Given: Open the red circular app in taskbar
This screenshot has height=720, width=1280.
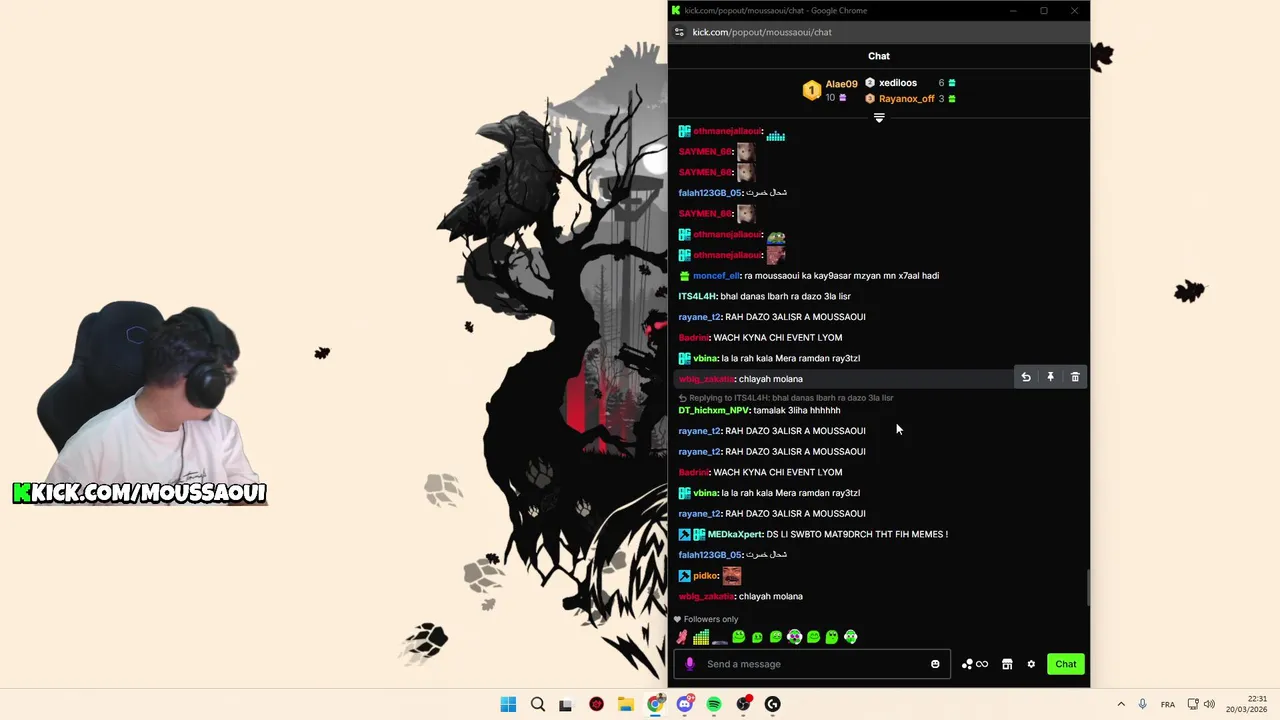Looking at the screenshot, I should 597,704.
